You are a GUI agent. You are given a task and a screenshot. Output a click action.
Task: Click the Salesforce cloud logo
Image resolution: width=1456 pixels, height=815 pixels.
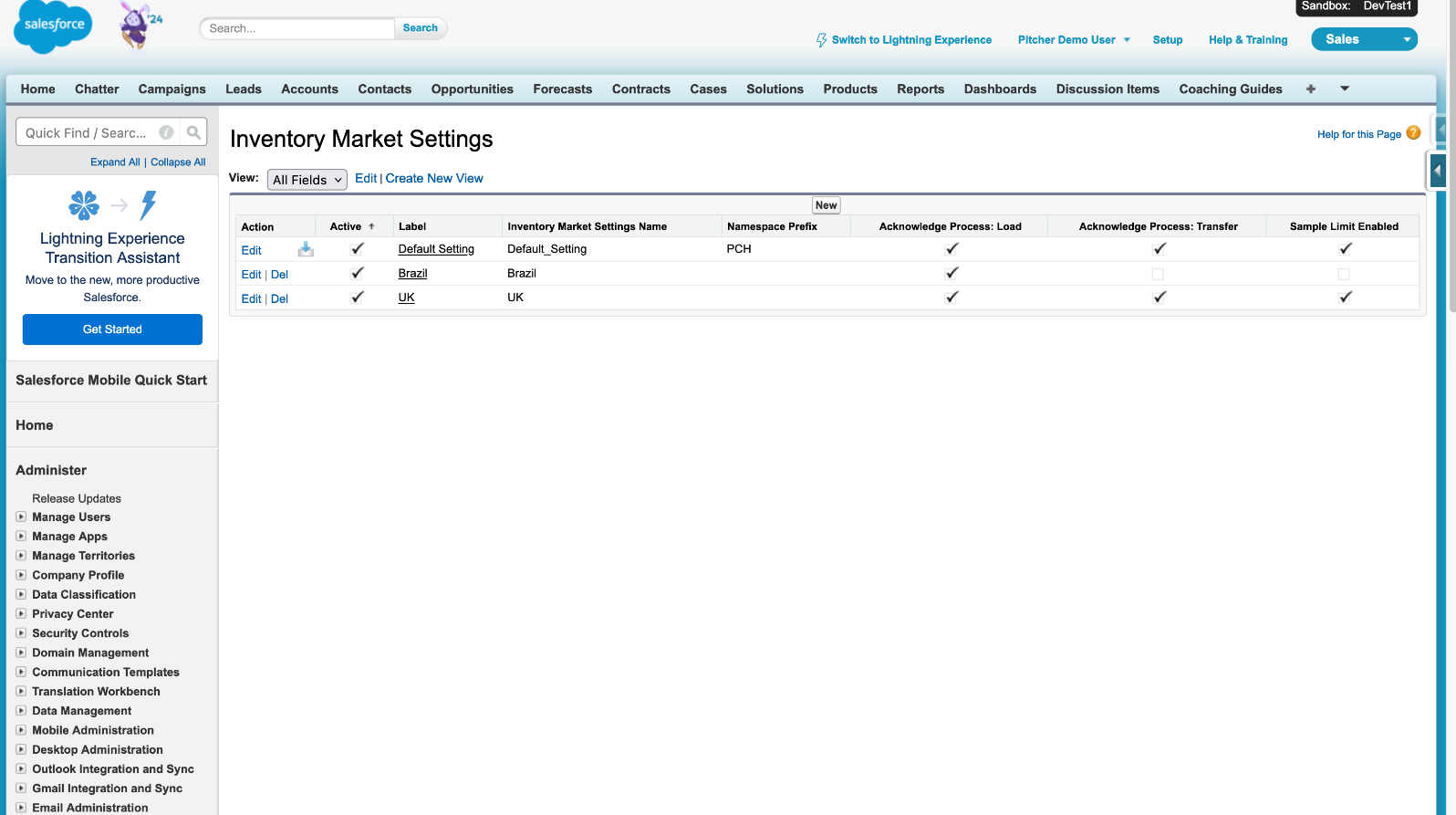pyautogui.click(x=53, y=27)
